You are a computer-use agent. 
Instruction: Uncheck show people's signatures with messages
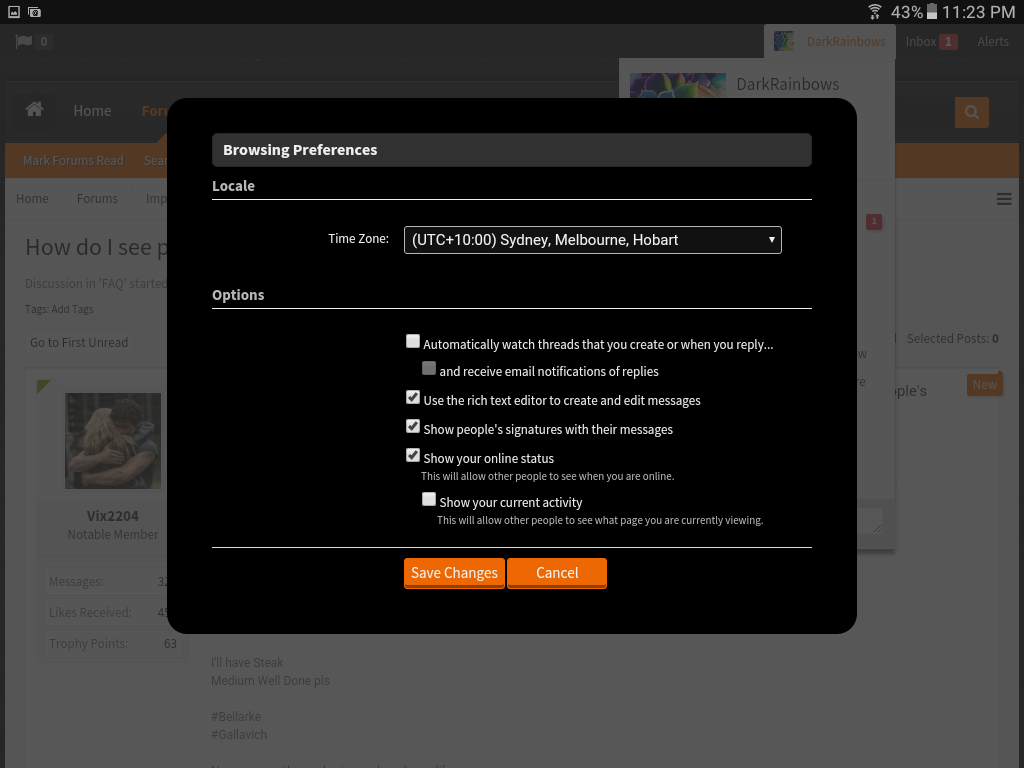pyautogui.click(x=413, y=426)
